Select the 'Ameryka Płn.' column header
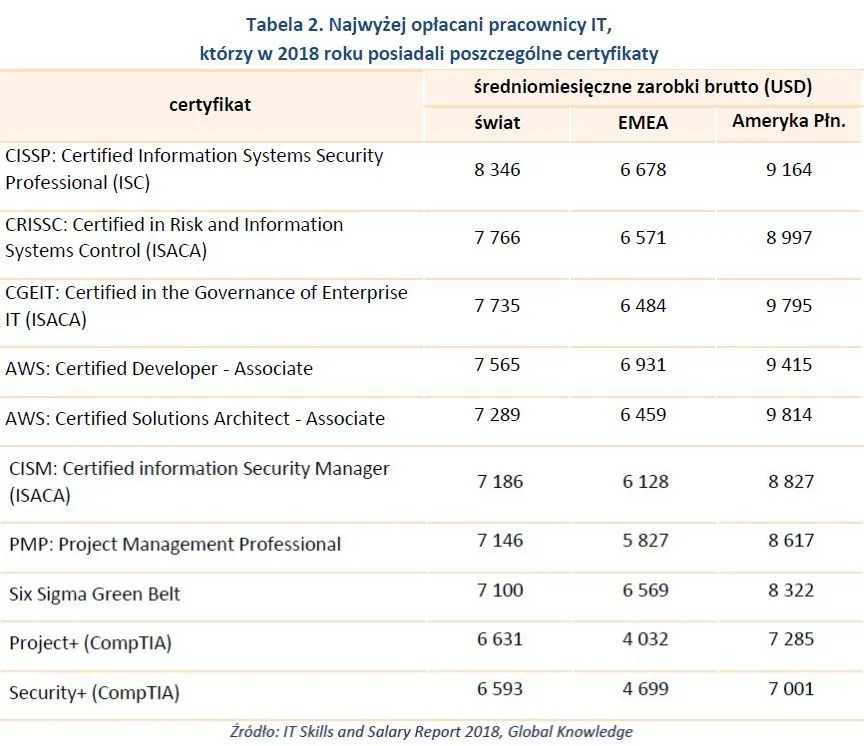The image size is (864, 746). tap(789, 122)
